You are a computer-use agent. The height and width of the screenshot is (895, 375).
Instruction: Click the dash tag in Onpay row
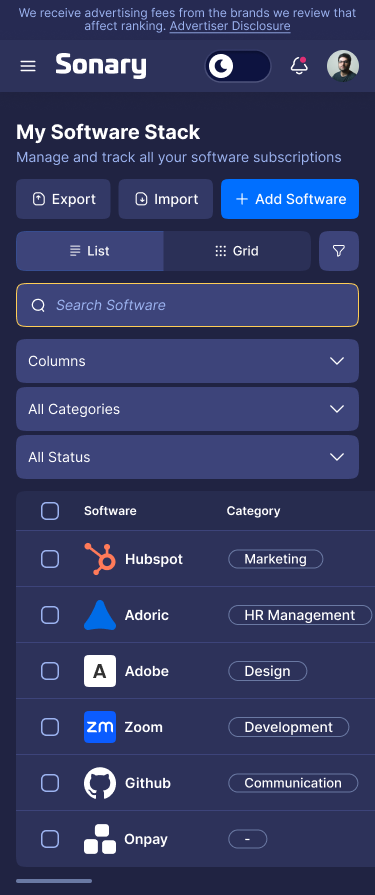tap(248, 839)
